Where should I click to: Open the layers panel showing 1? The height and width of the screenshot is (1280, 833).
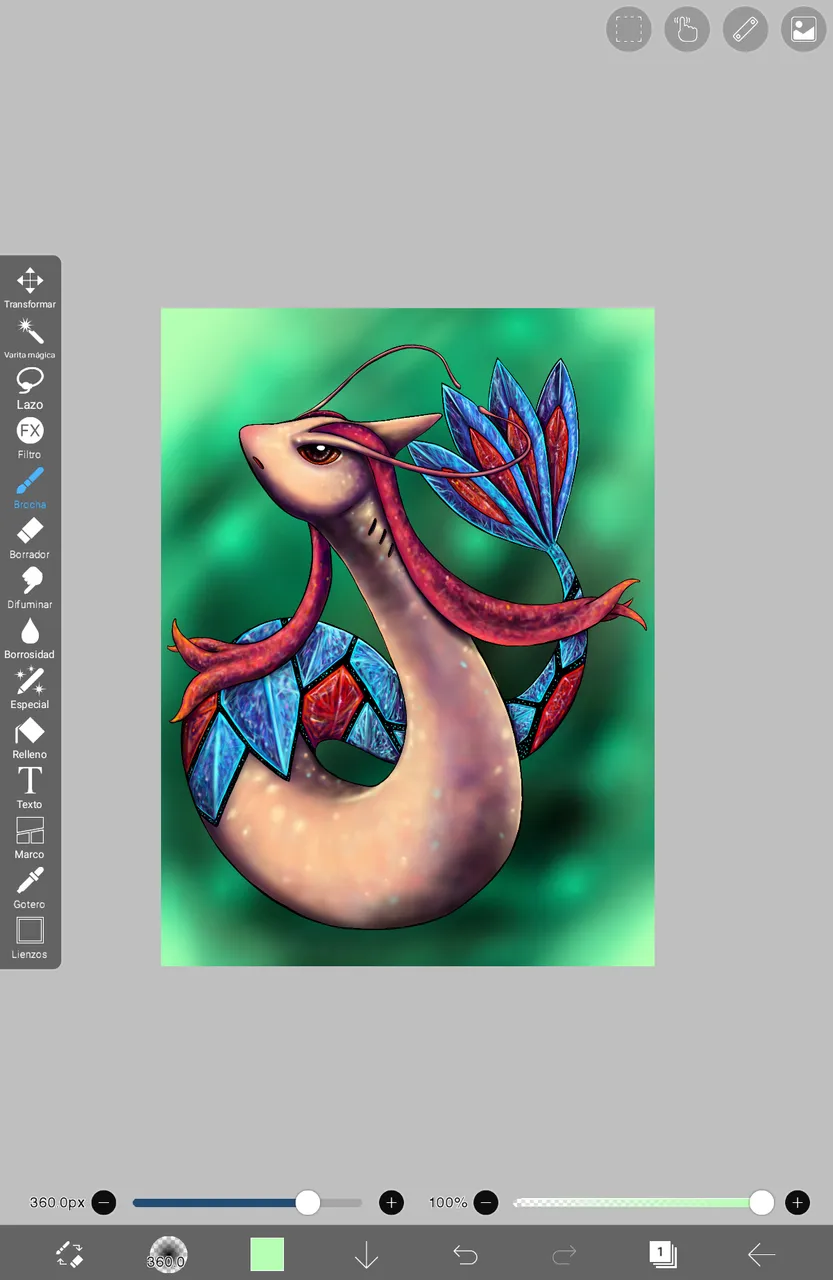[x=662, y=1254]
